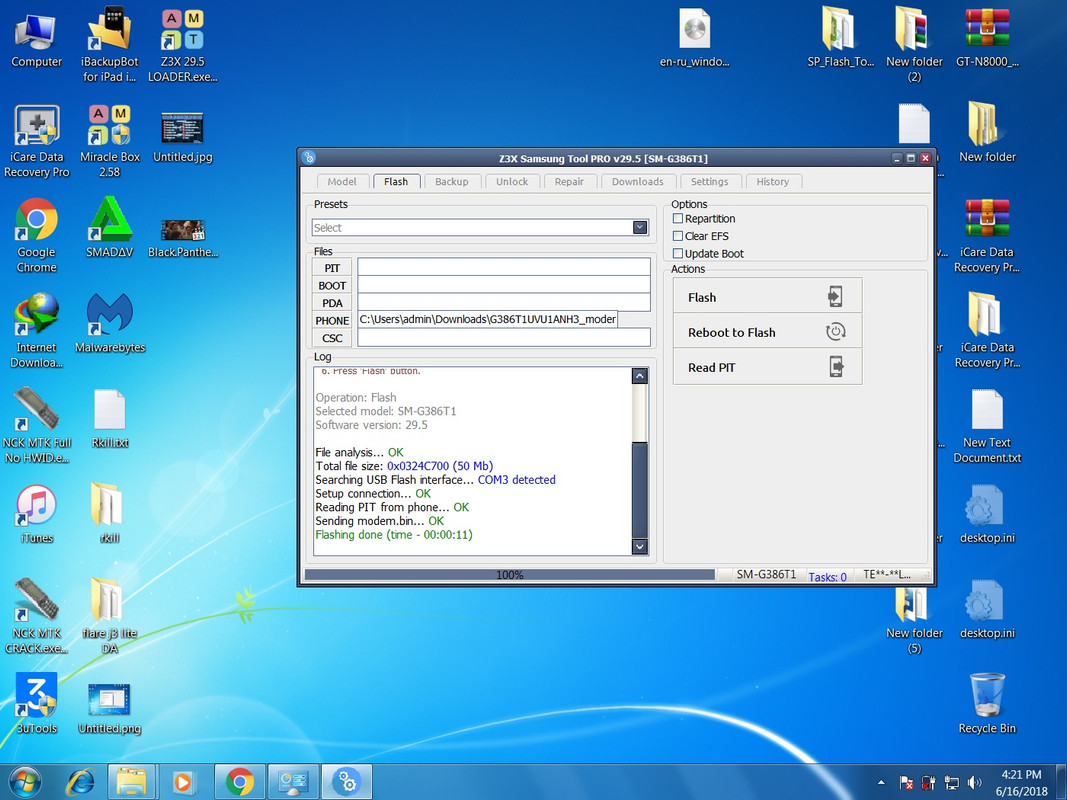This screenshot has height=800, width=1067.
Task: Select the New folder (2) icon
Action: pos(914,45)
